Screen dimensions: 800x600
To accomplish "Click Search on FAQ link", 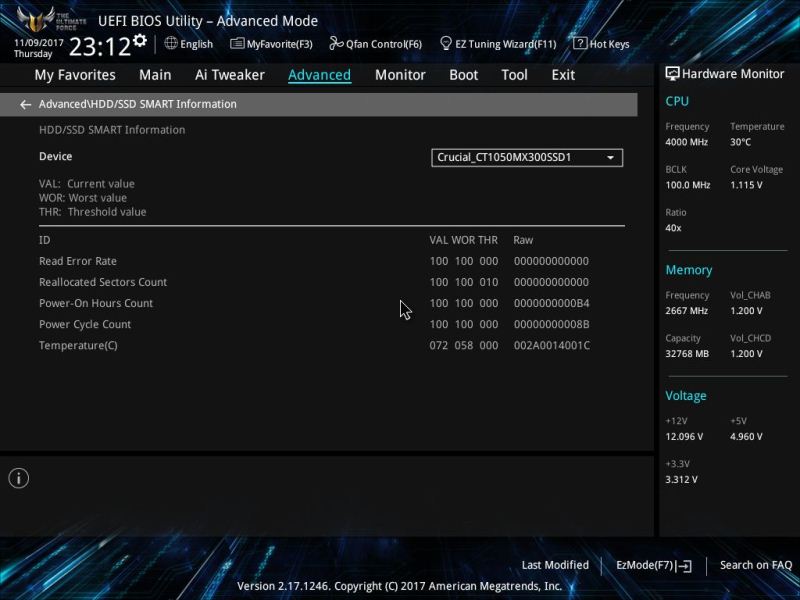I will [x=756, y=565].
